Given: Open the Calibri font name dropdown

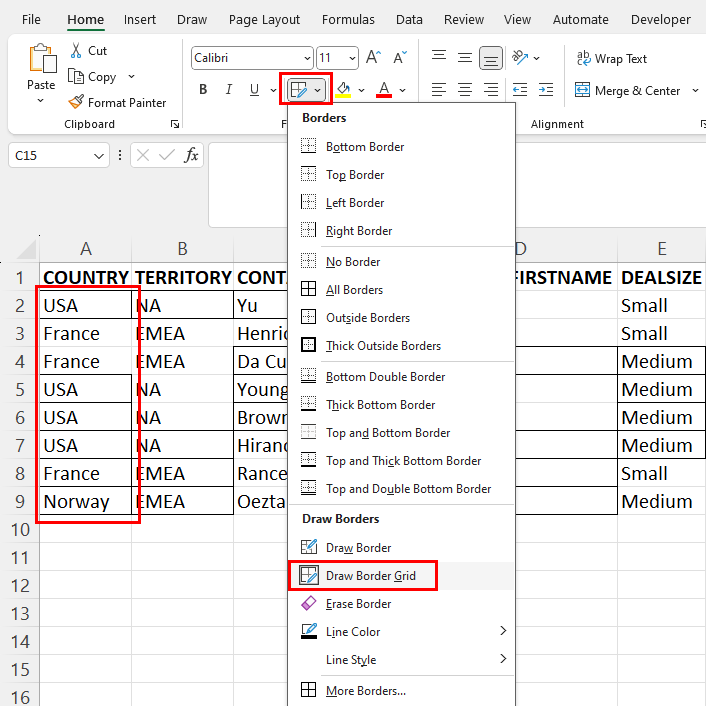Looking at the screenshot, I should 307,58.
